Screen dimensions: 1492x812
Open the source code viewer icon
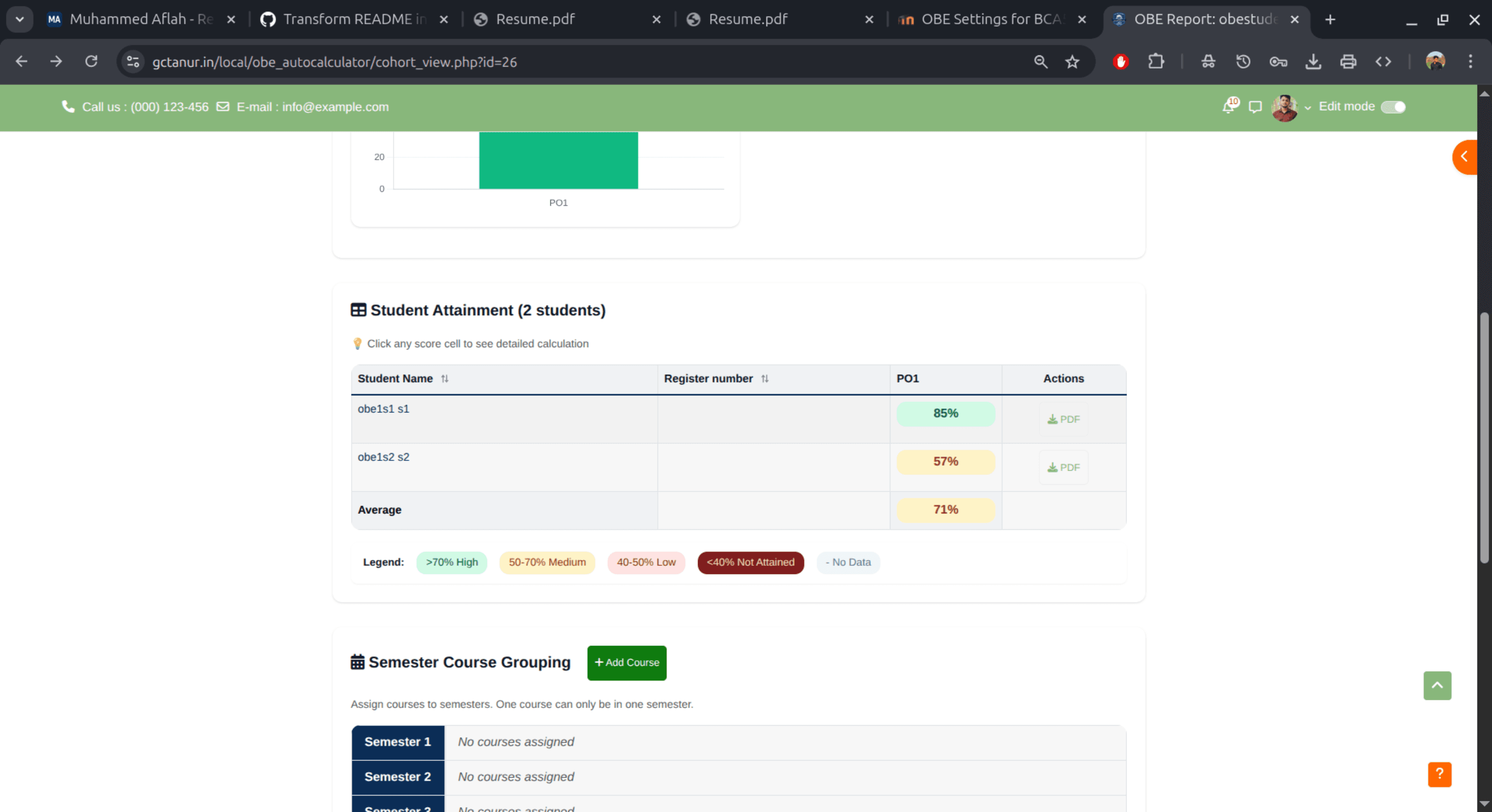pos(1383,61)
